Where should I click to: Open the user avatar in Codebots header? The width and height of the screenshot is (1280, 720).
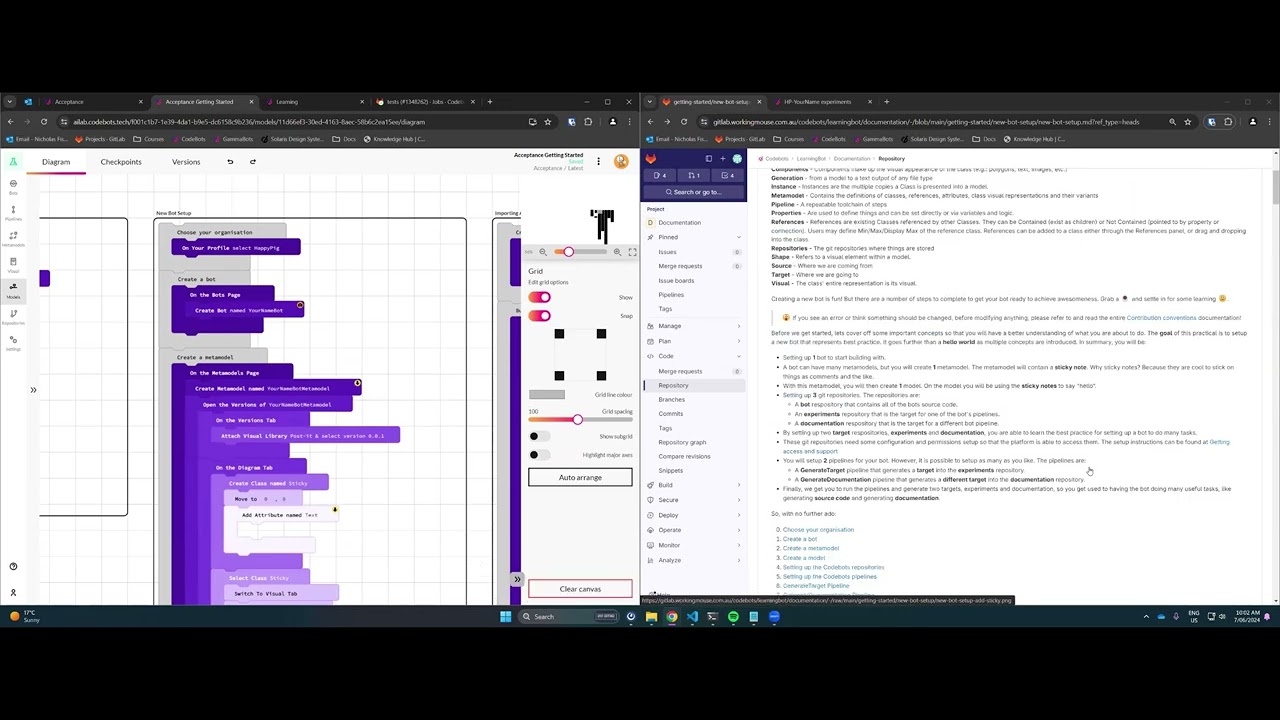click(621, 161)
